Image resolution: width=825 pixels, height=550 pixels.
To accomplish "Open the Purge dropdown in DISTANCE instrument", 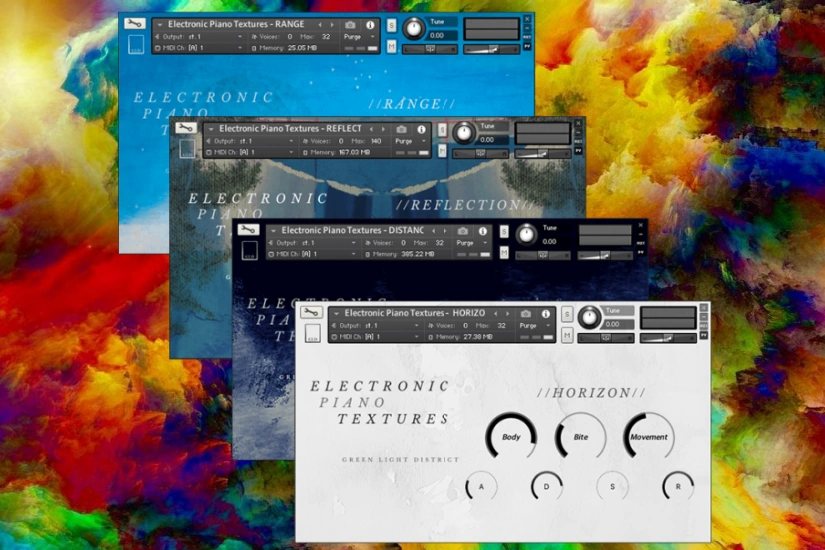I will coord(471,243).
